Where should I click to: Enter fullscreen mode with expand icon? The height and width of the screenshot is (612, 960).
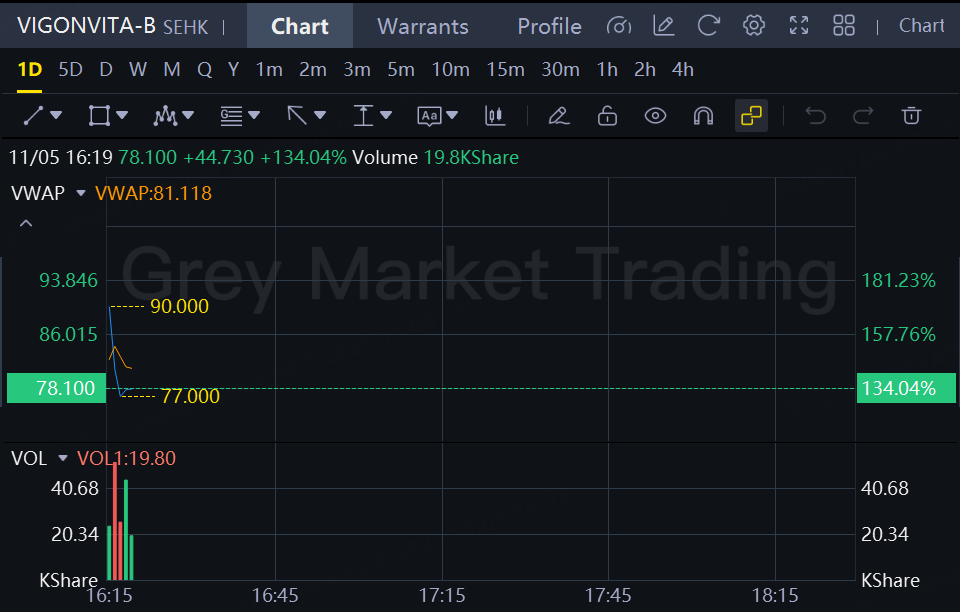[799, 26]
